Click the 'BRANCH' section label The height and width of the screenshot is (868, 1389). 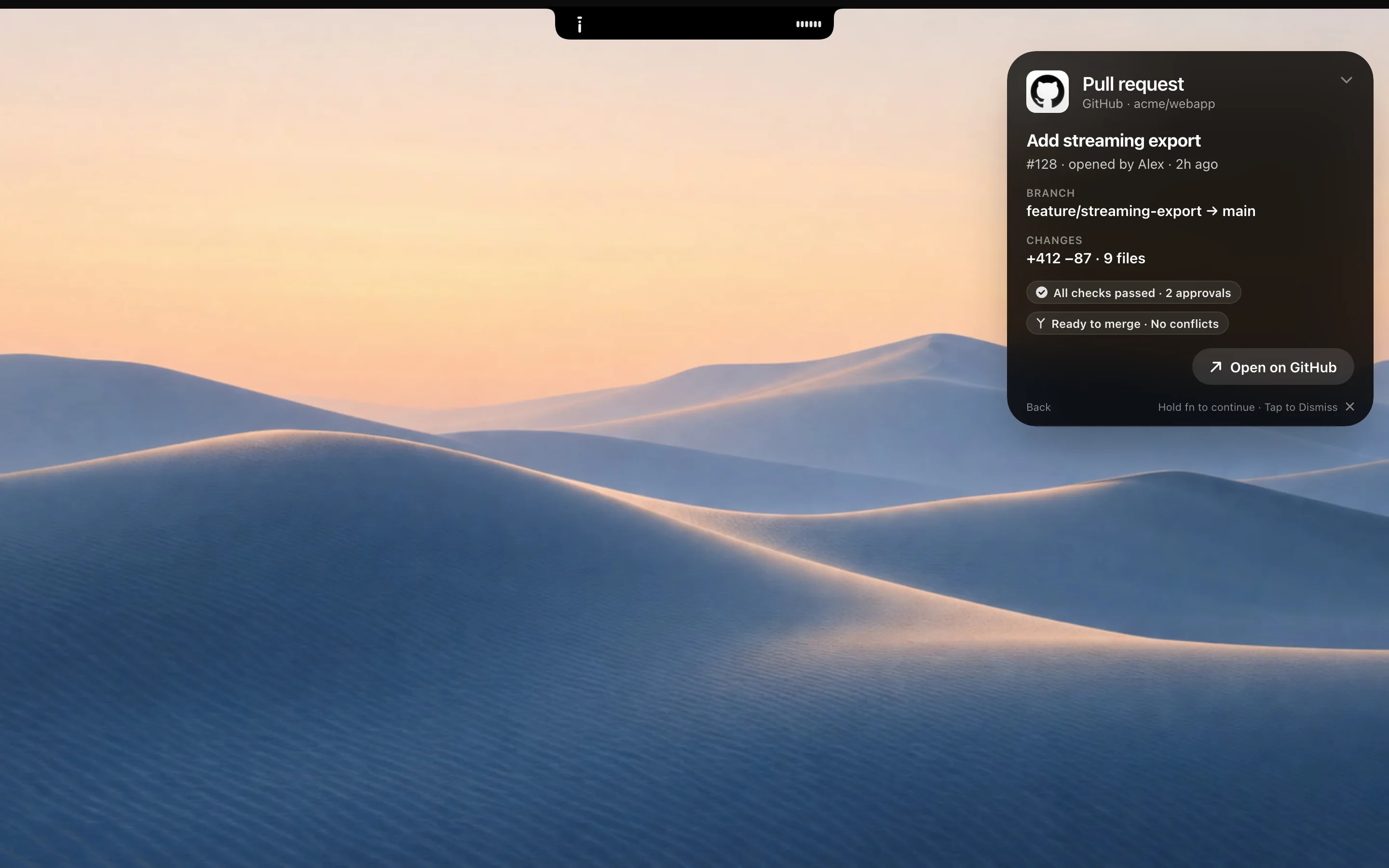[1050, 193]
